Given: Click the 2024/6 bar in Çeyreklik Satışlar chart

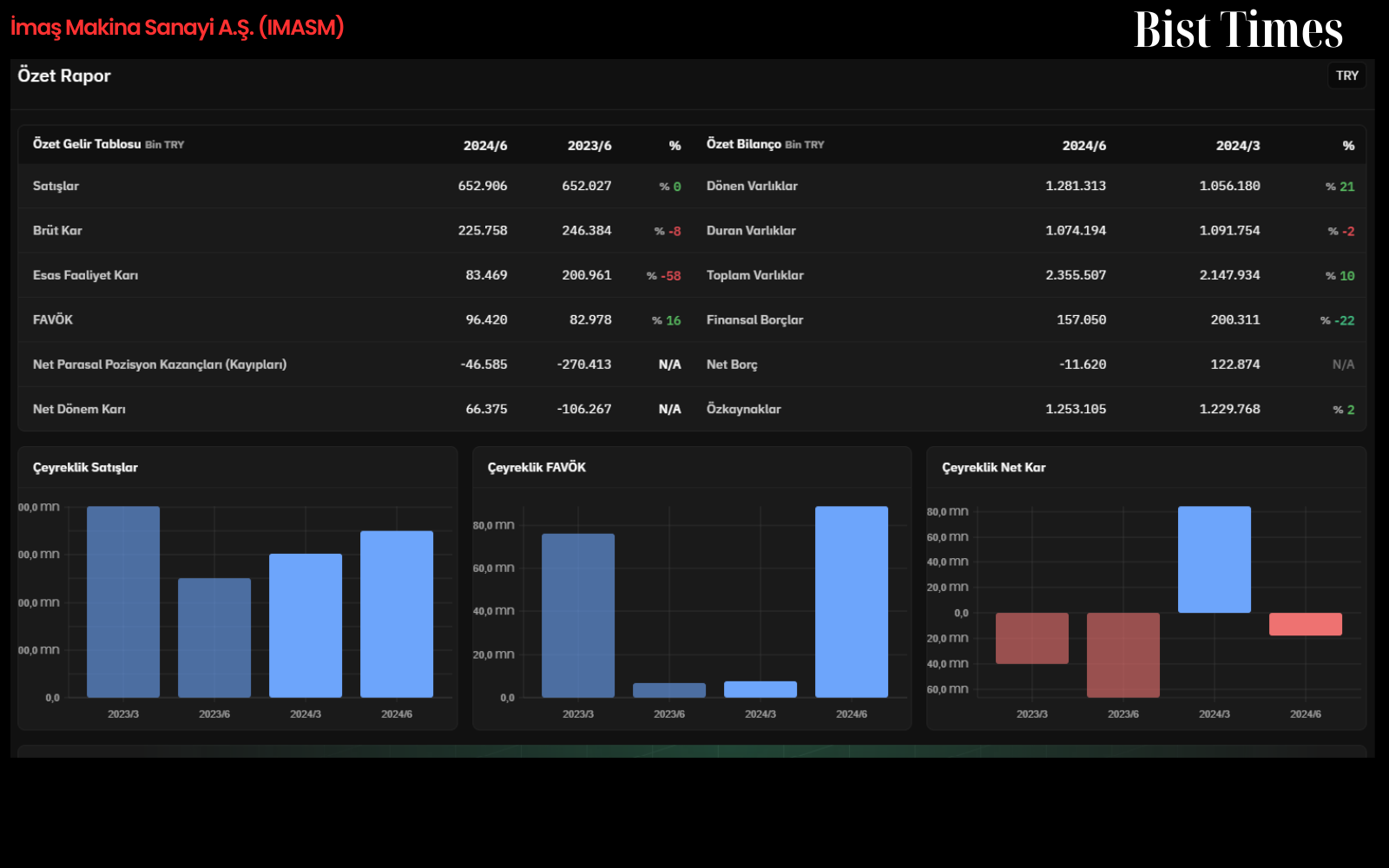Looking at the screenshot, I should pos(397,614).
